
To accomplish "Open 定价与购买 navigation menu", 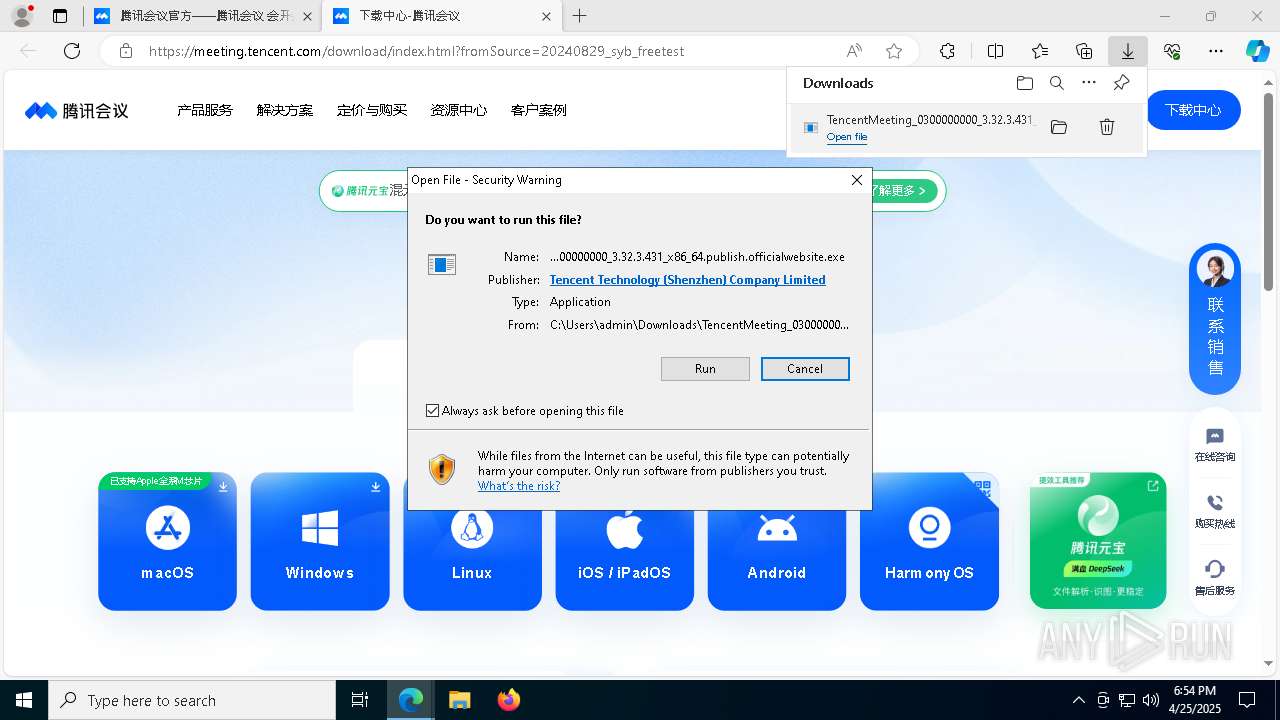I will point(372,110).
